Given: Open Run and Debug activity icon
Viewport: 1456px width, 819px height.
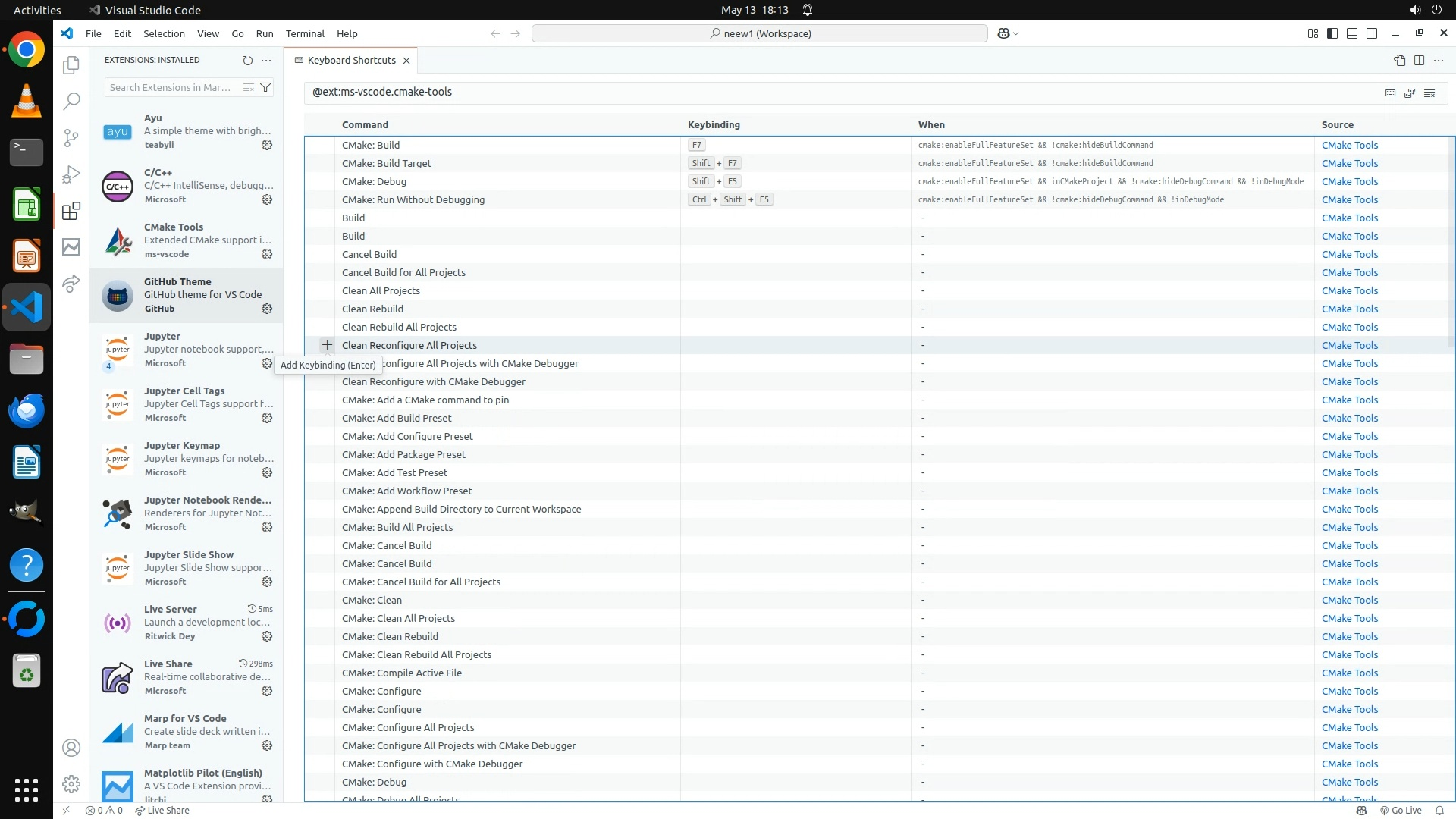Looking at the screenshot, I should pyautogui.click(x=71, y=174).
